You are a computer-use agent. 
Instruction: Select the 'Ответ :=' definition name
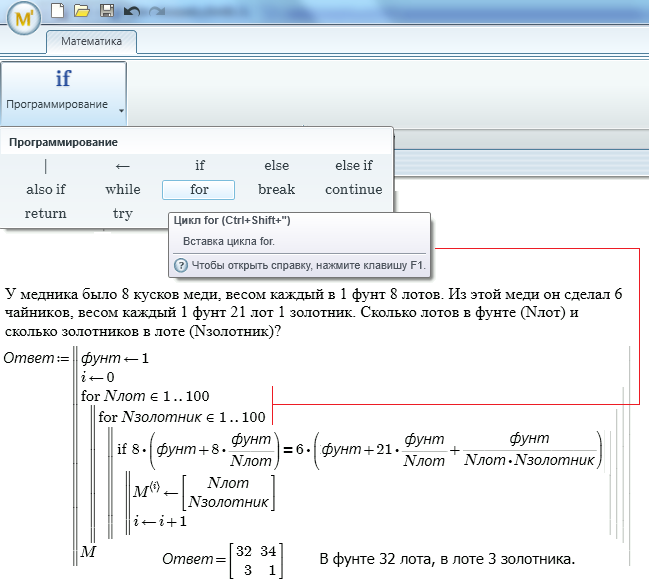pyautogui.click(x=36, y=358)
